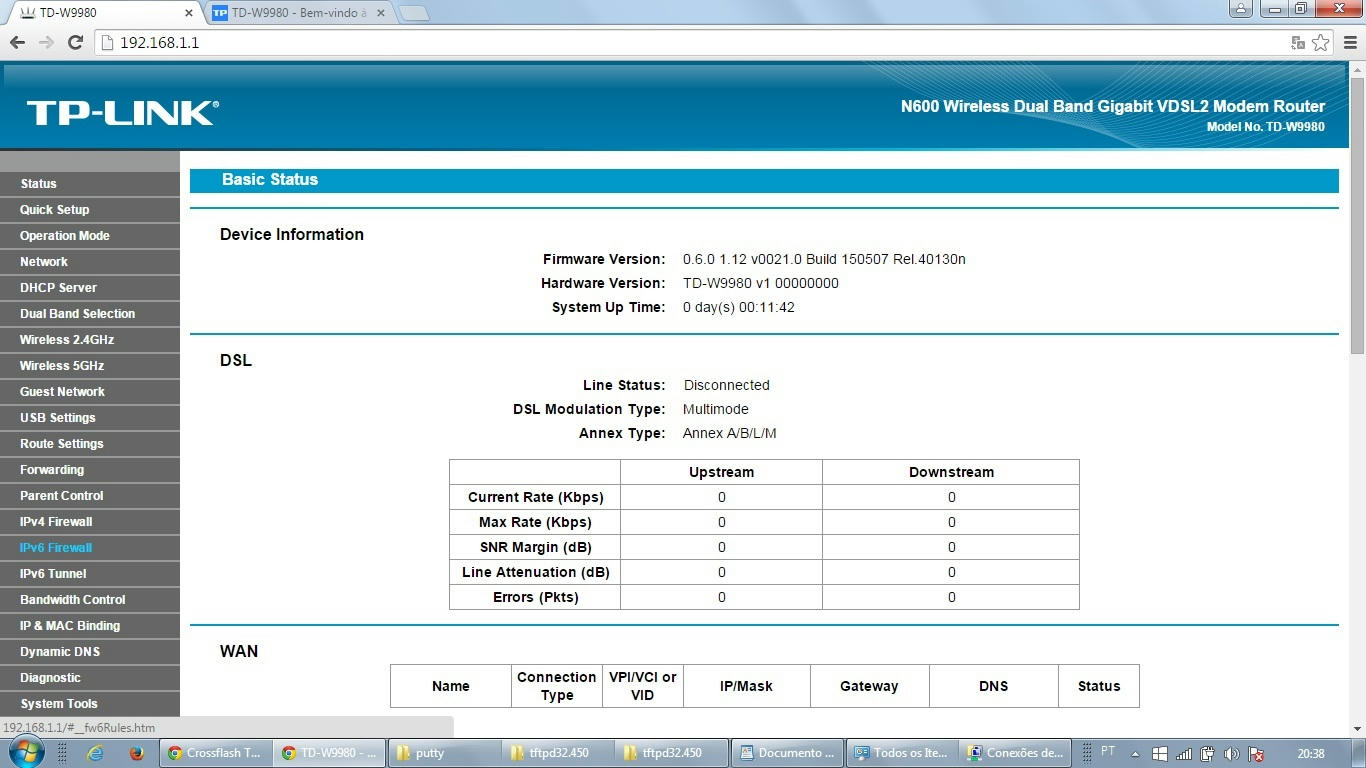The image size is (1366, 768).
Task: Open Dual Band Selection
Action: (90, 313)
